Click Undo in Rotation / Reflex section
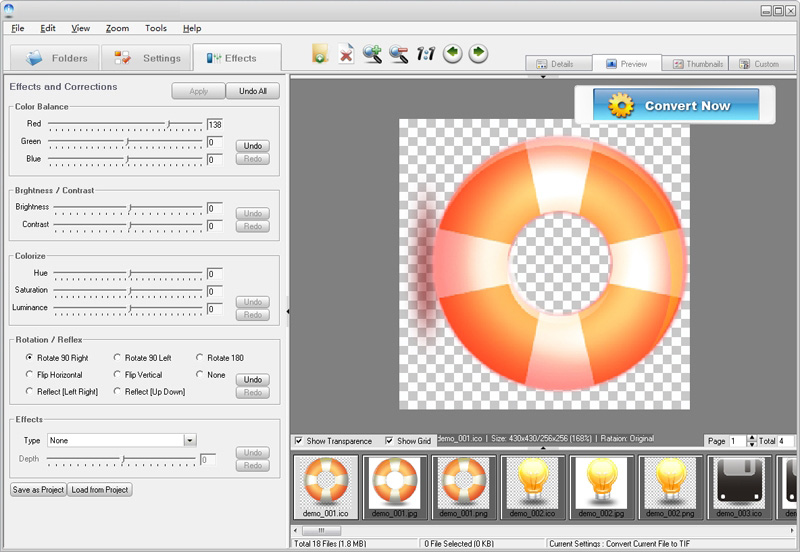The width and height of the screenshot is (800, 552). coord(253,379)
